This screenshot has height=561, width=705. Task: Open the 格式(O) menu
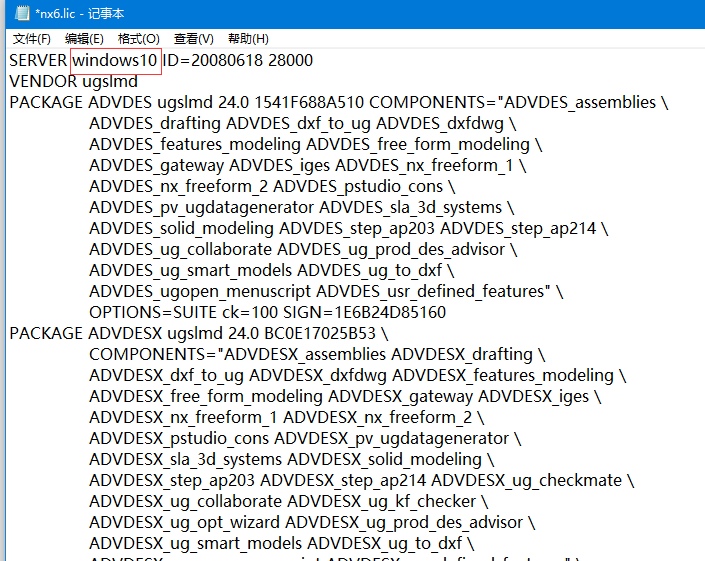(x=138, y=39)
